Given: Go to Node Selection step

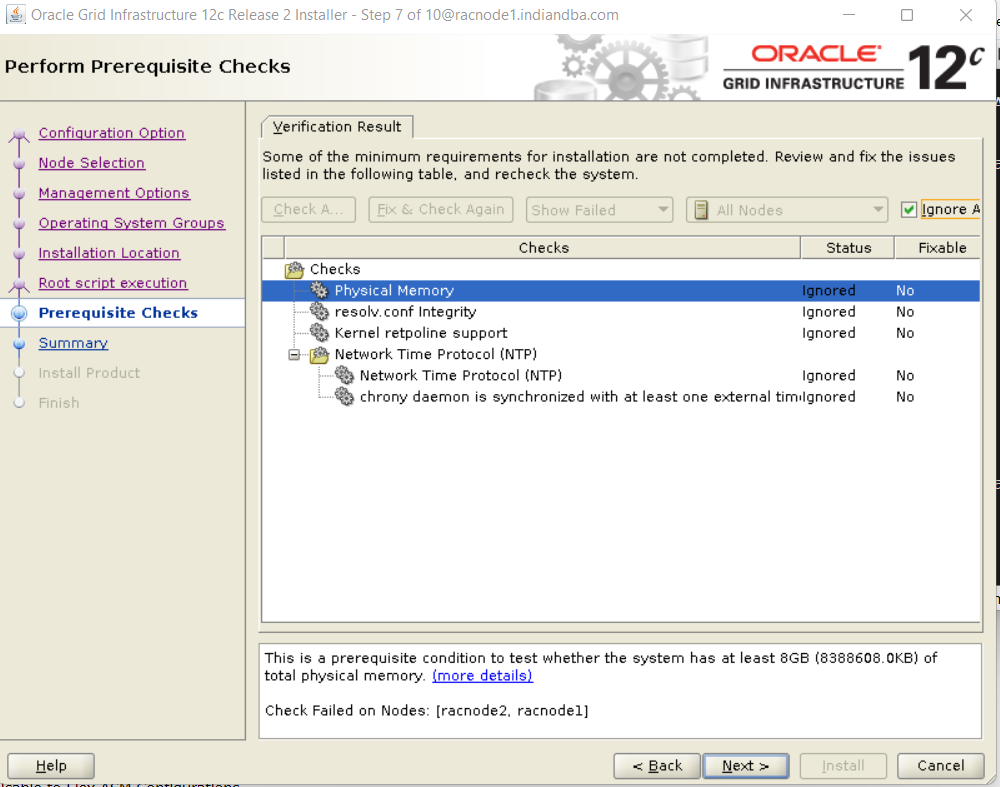Looking at the screenshot, I should pyautogui.click(x=92, y=163).
